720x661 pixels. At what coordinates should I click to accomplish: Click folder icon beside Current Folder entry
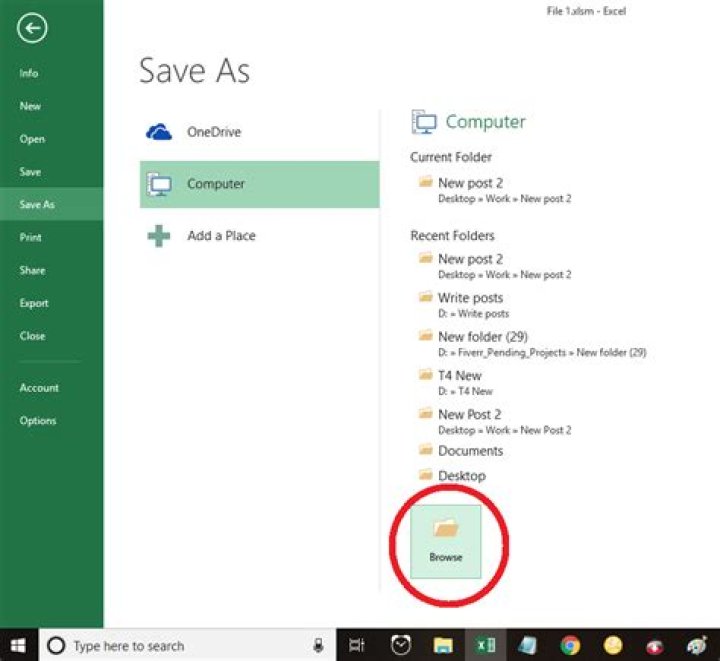(x=425, y=182)
